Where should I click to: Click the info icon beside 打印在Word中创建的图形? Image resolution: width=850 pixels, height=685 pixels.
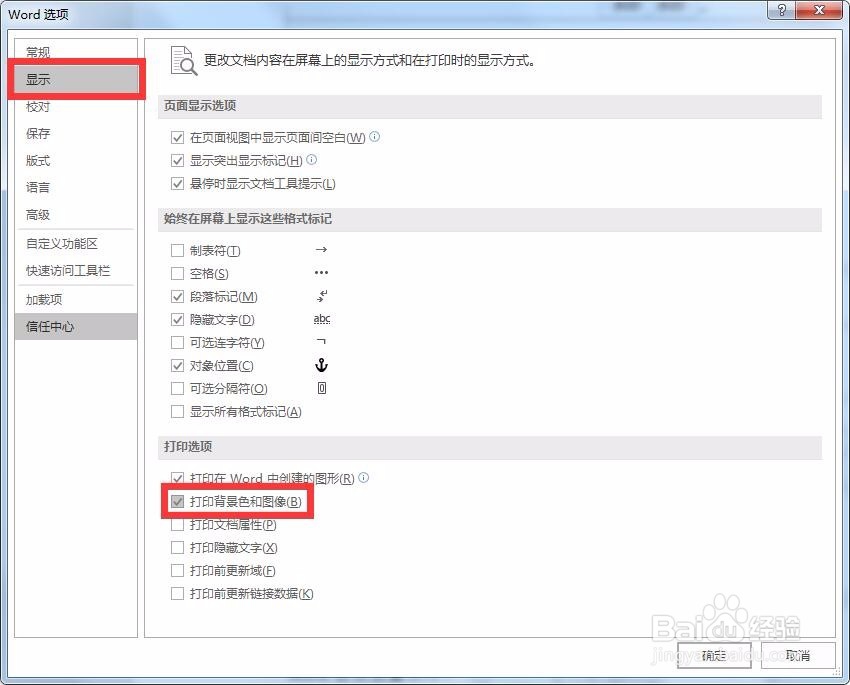click(363, 478)
